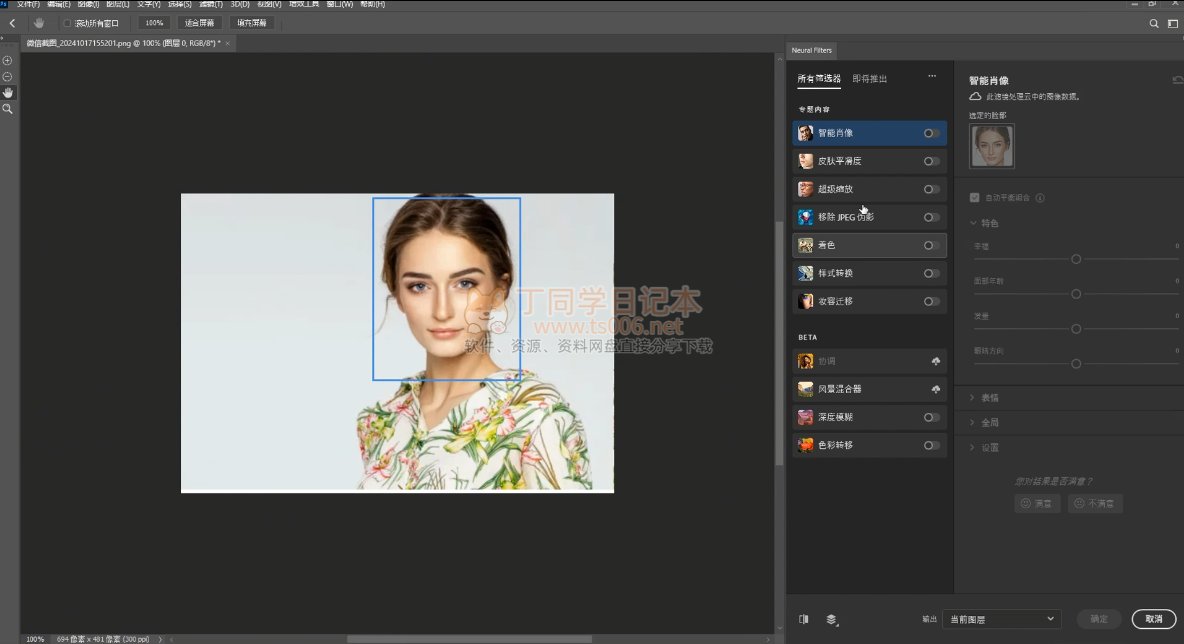The image size is (1184, 644).
Task: Check the 滚动所有窗口 checkbox
Action: [x=67, y=22]
